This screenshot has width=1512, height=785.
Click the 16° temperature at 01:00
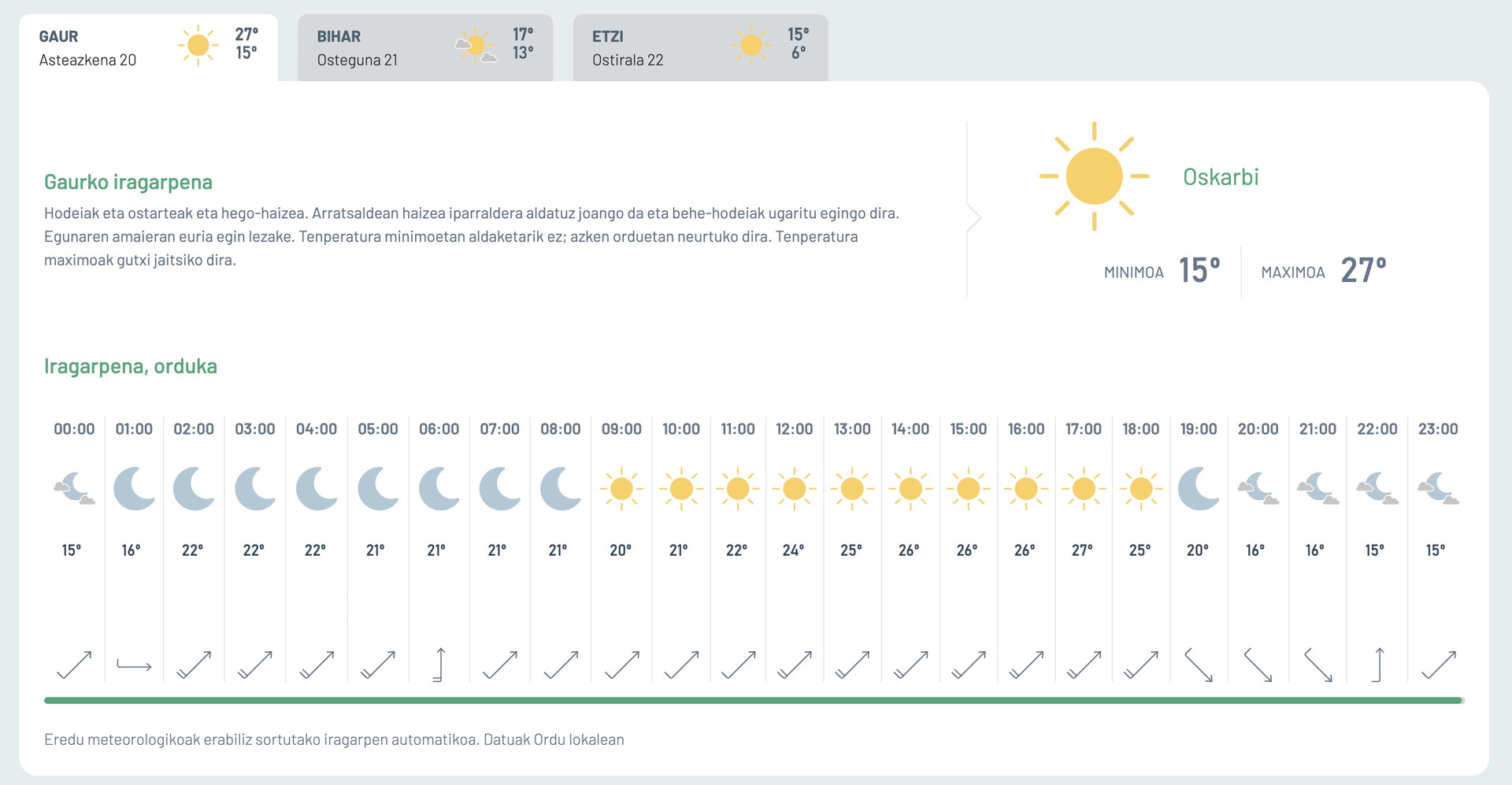coord(131,550)
